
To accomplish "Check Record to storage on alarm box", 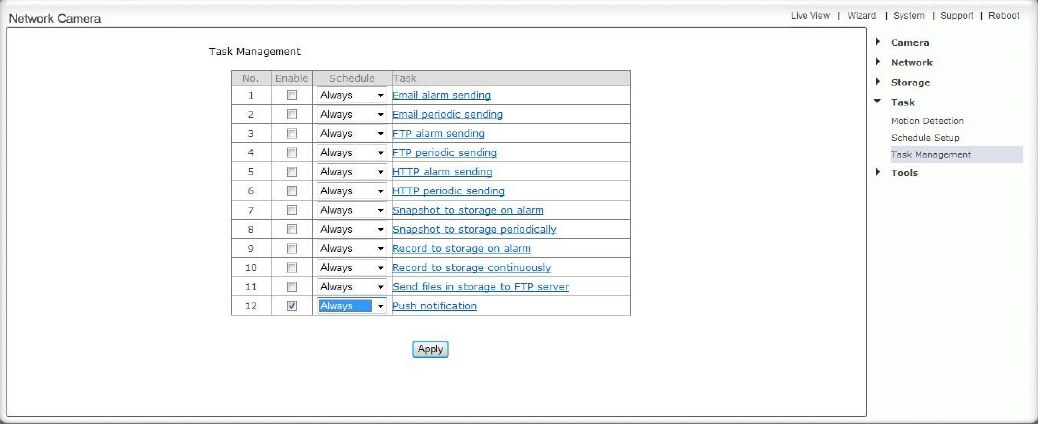I will [292, 248].
